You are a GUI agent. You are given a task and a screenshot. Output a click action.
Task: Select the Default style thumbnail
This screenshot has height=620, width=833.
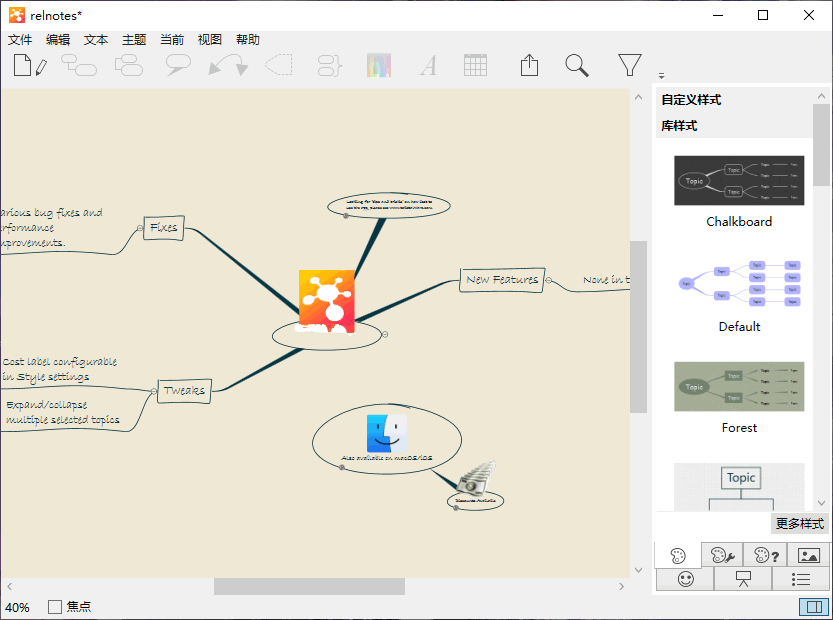point(739,284)
